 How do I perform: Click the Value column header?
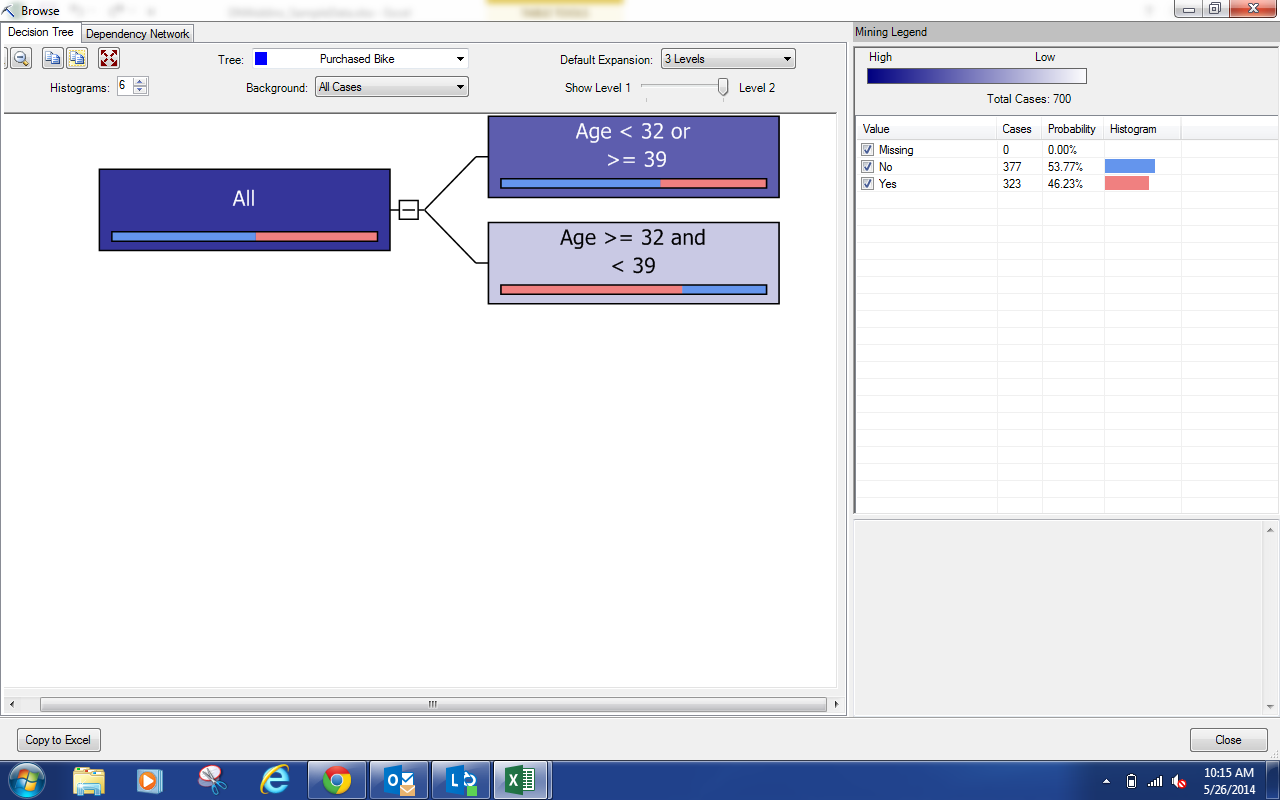point(927,129)
